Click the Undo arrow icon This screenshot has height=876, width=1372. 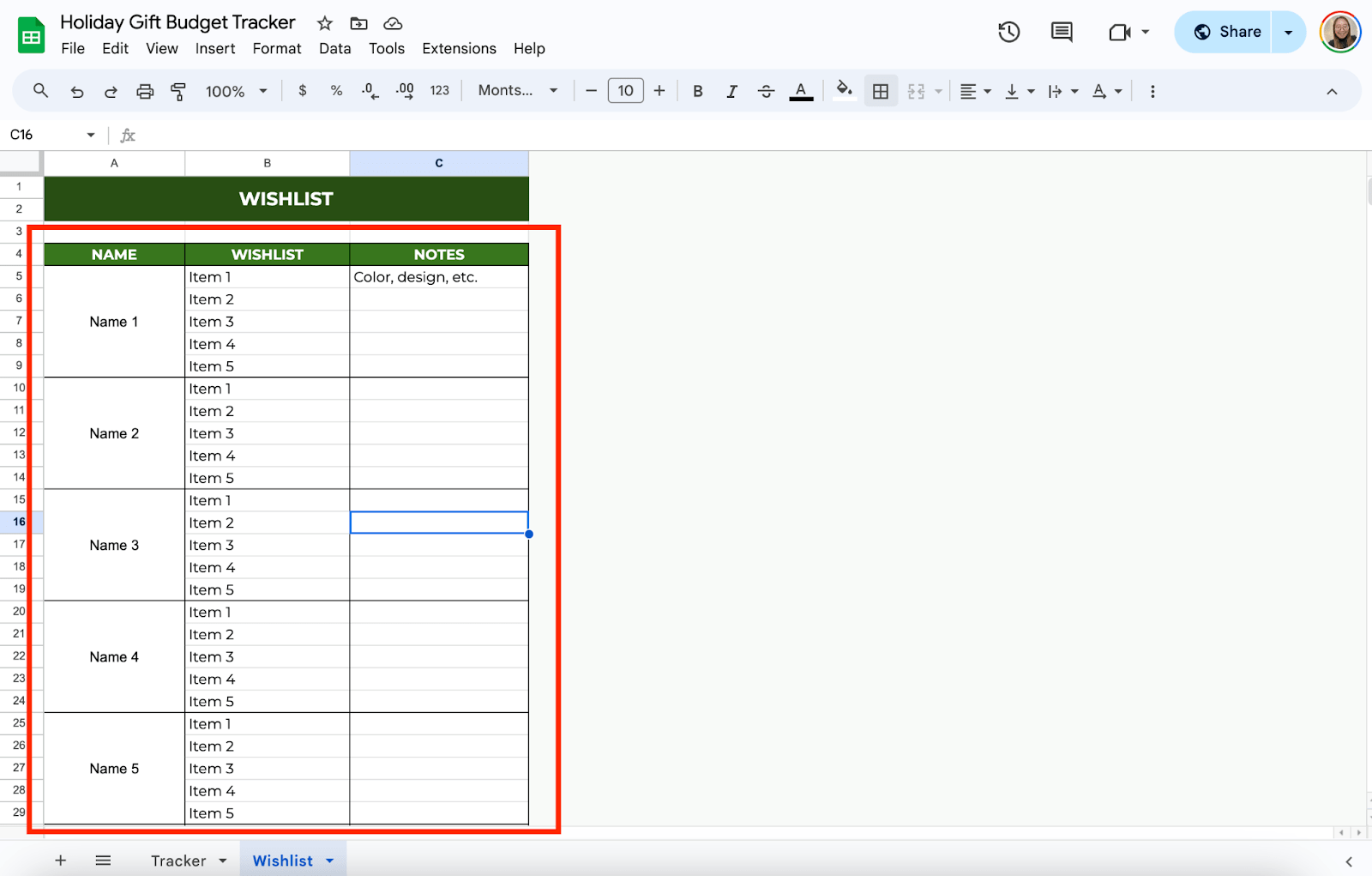[76, 91]
